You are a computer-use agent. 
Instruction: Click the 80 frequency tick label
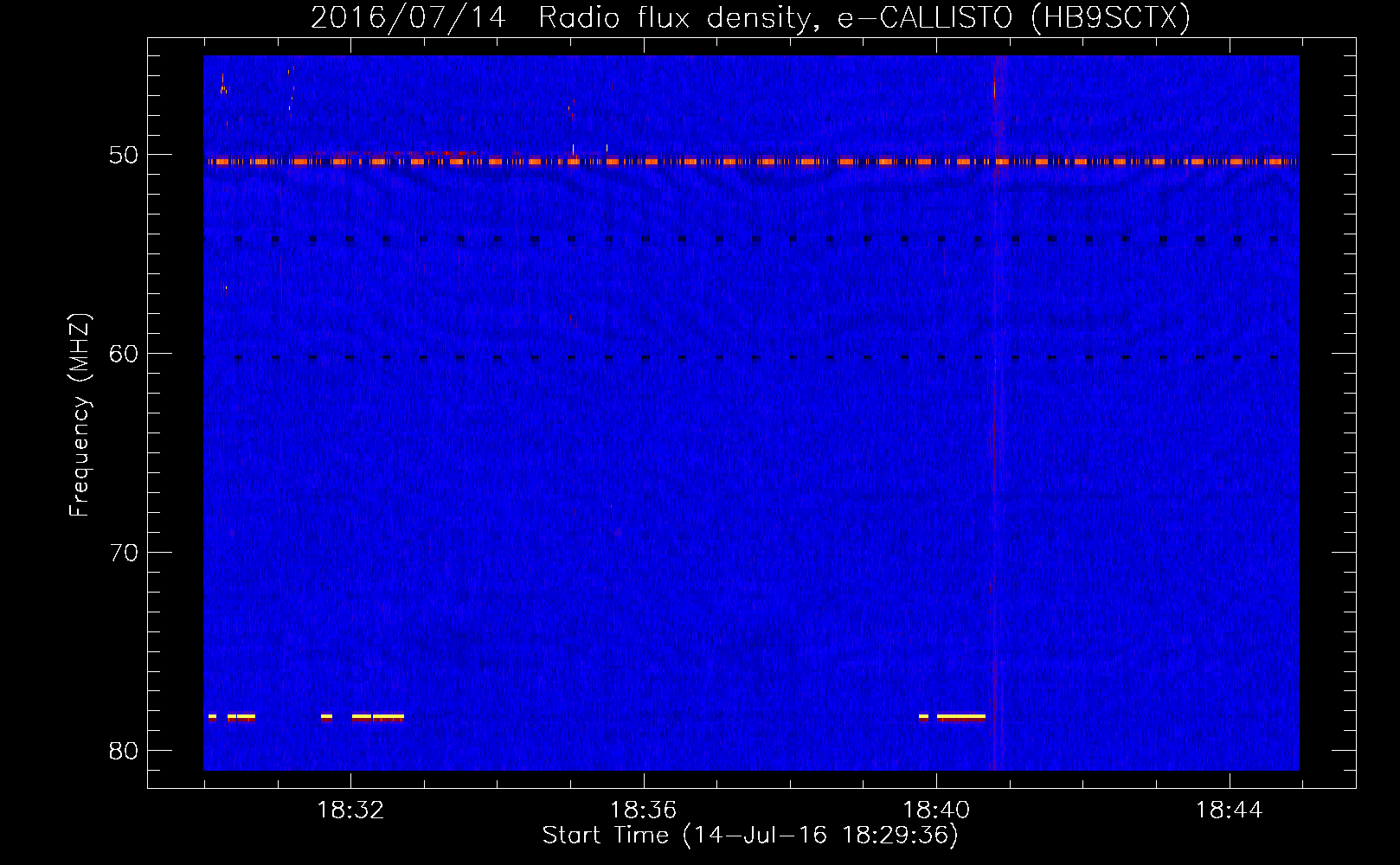[124, 750]
